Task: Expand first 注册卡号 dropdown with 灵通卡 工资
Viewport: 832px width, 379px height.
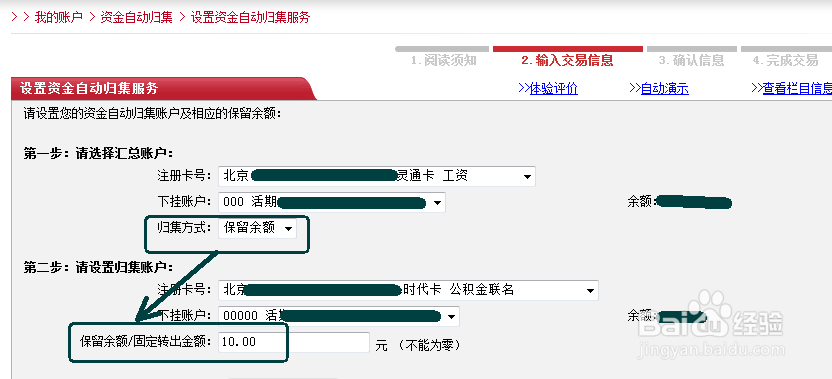Action: (377, 176)
